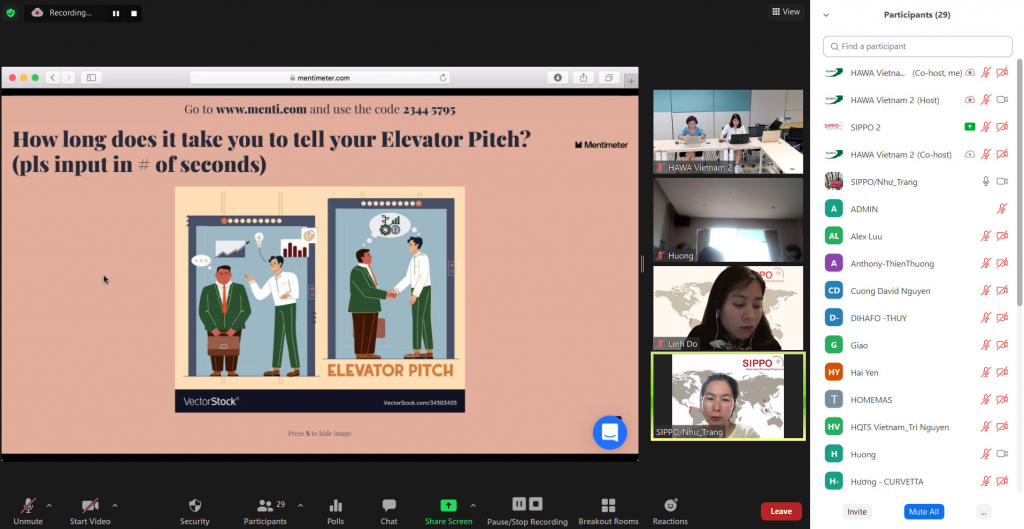The width and height of the screenshot is (1024, 529).
Task: Click the Find a participant search field
Action: [x=918, y=46]
